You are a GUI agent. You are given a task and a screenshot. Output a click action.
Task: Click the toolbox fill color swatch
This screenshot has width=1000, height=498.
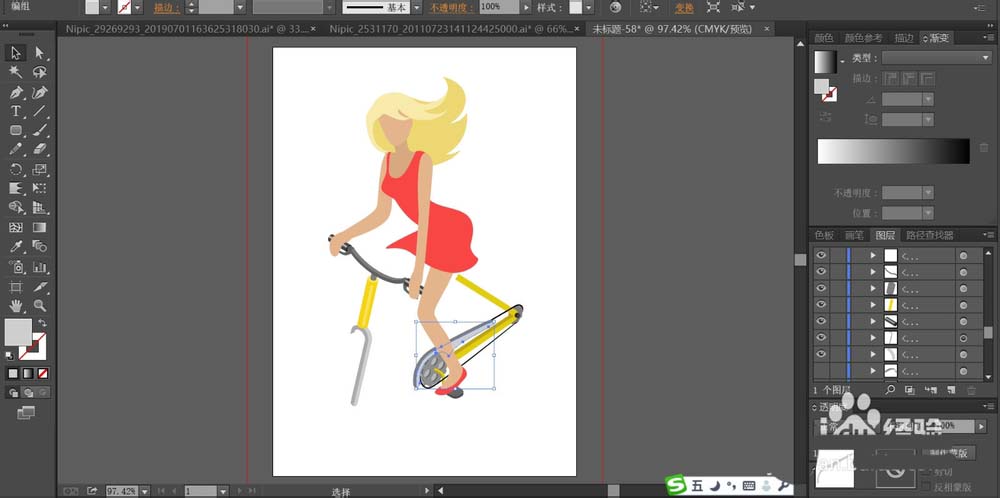coord(18,332)
